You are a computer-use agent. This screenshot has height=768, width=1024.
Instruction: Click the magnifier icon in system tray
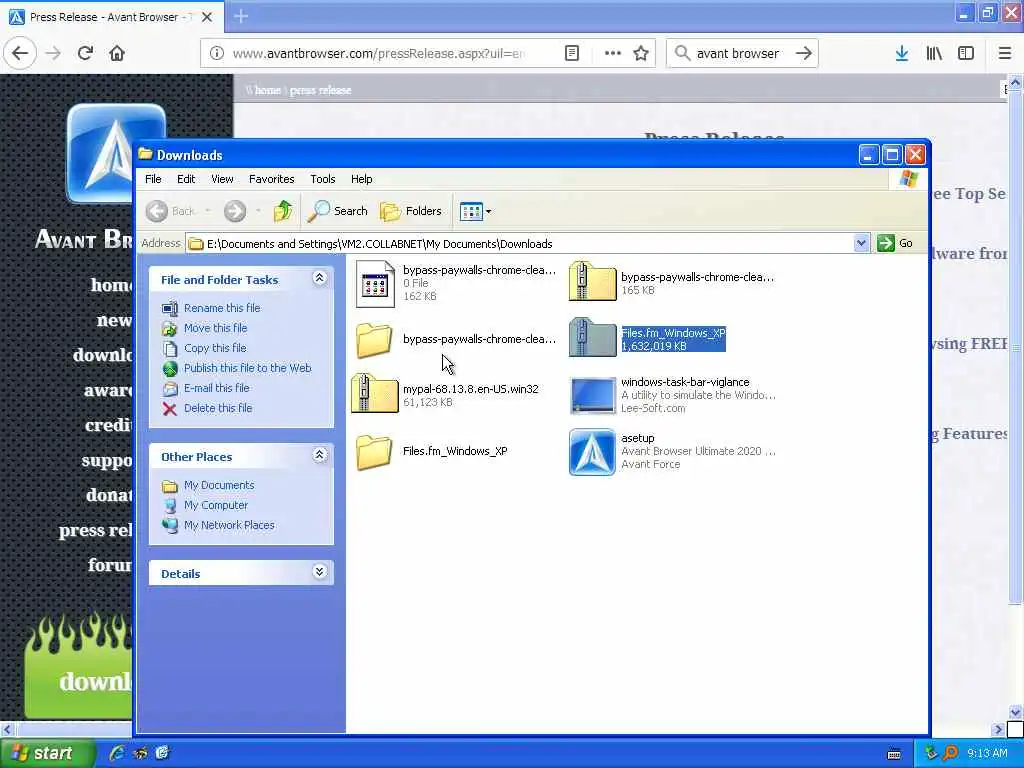[x=951, y=753]
